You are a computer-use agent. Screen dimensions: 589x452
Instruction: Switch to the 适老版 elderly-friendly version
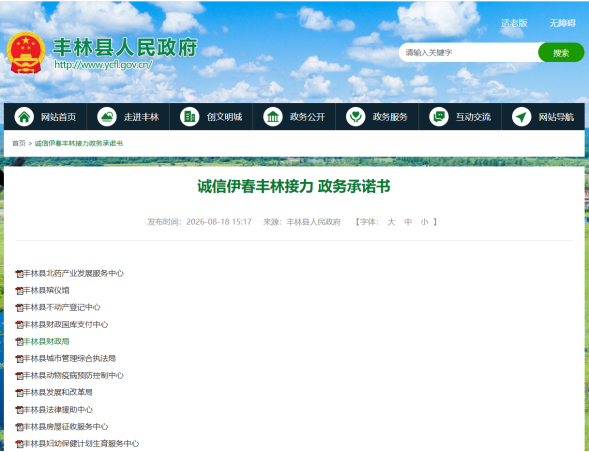514,23
